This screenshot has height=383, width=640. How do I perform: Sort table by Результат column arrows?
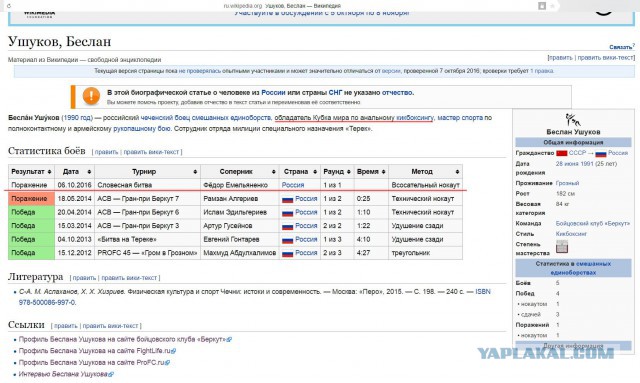pos(49,172)
